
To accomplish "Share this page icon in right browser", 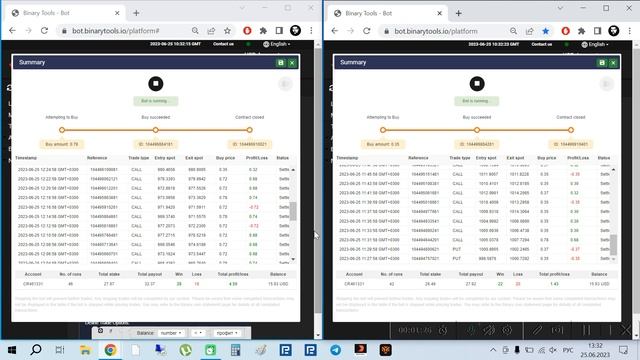I will point(529,31).
